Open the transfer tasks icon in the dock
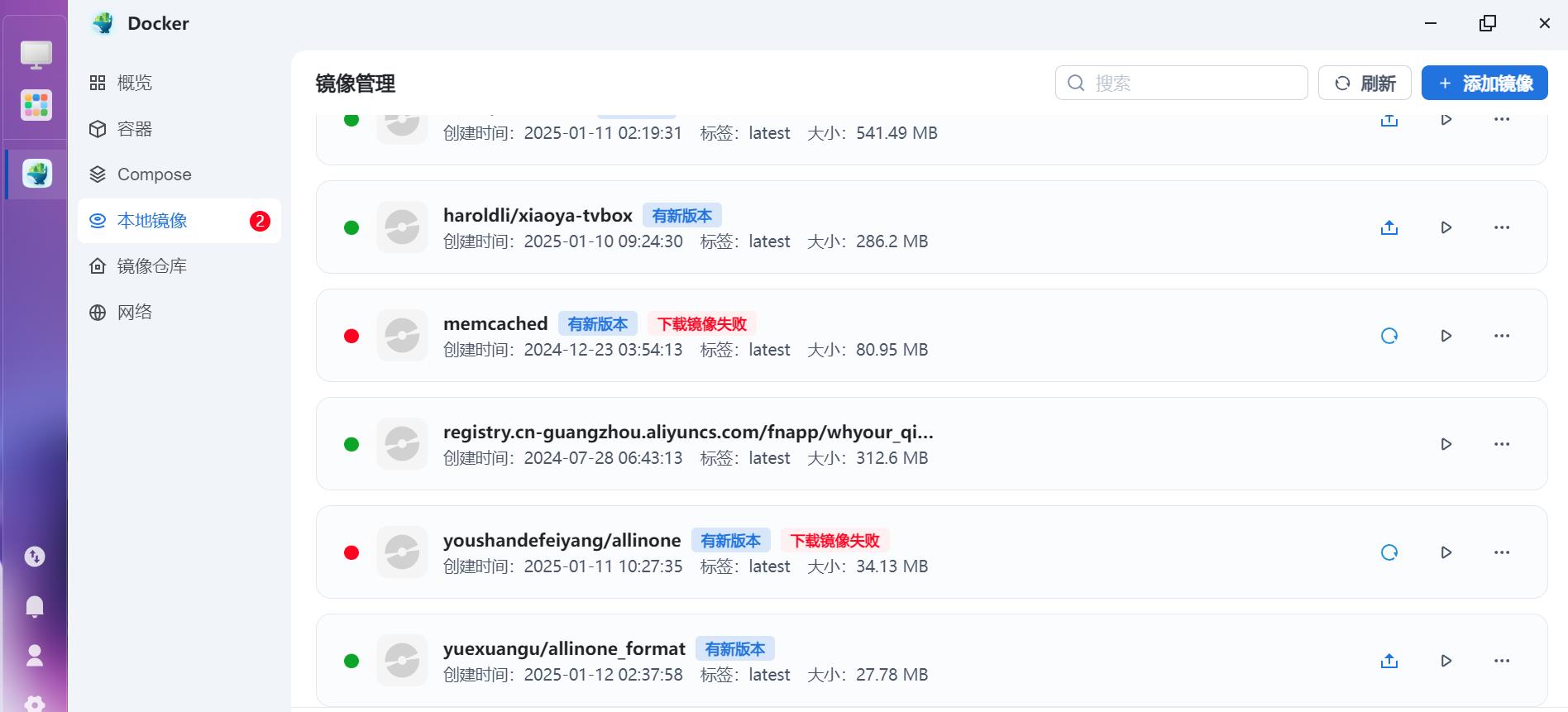Viewport: 1568px width, 712px height. tap(35, 557)
